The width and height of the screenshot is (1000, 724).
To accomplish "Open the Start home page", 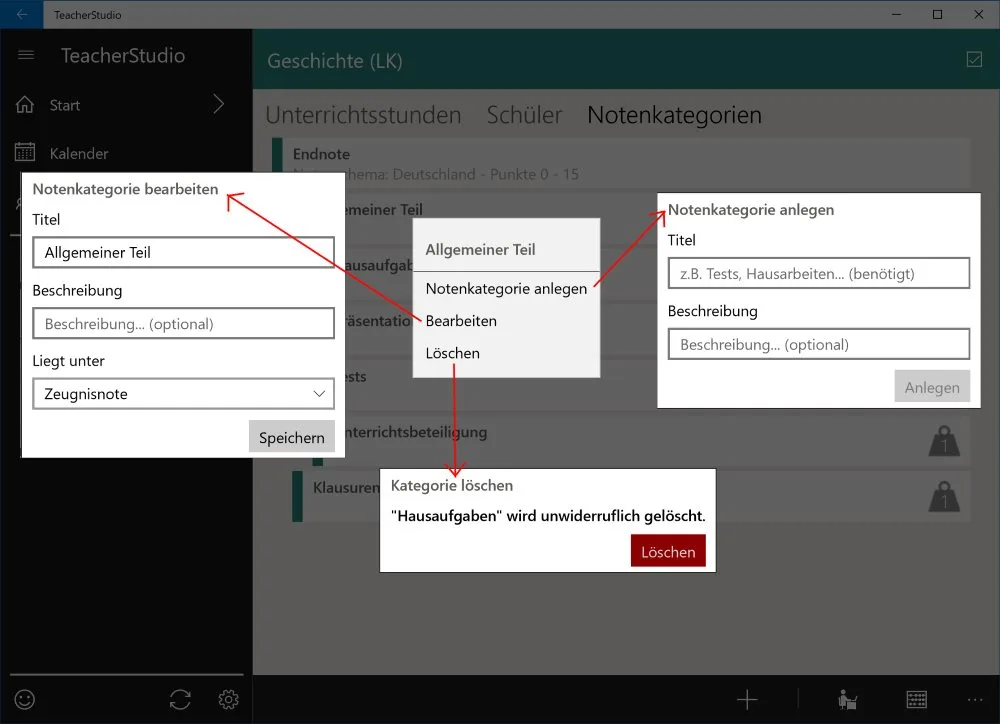I will 64,105.
